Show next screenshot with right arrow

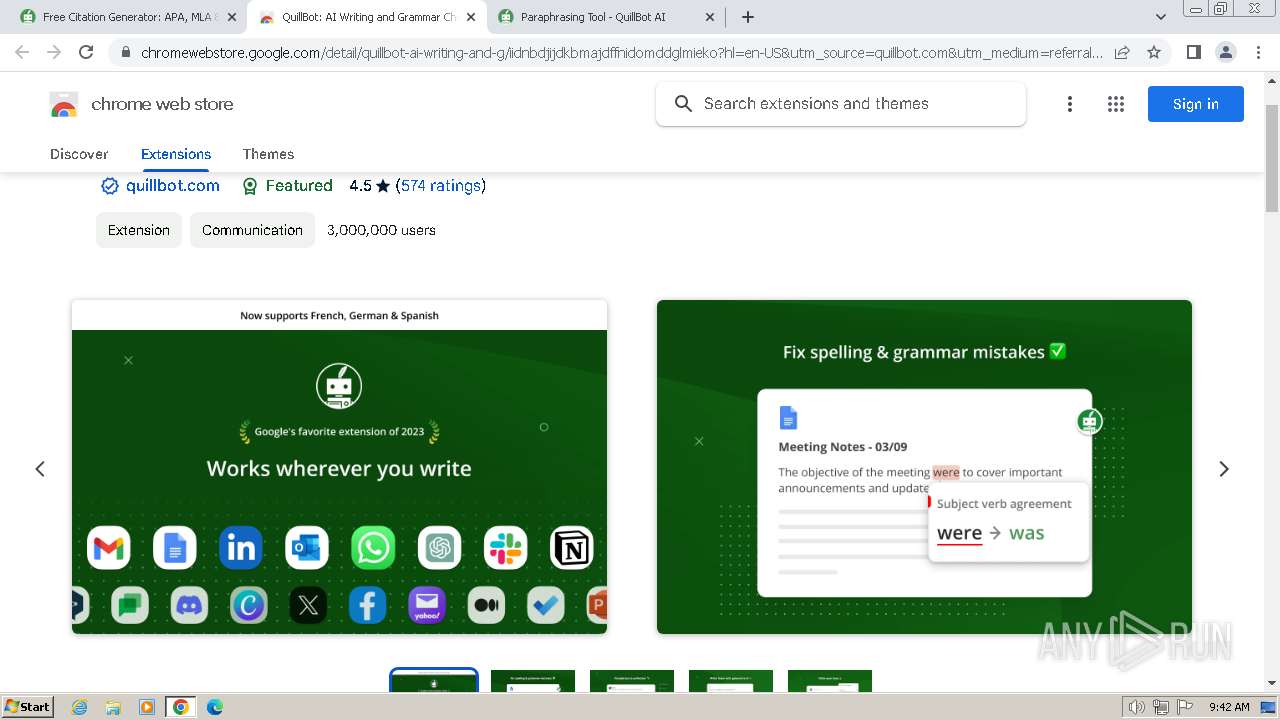click(x=1224, y=469)
